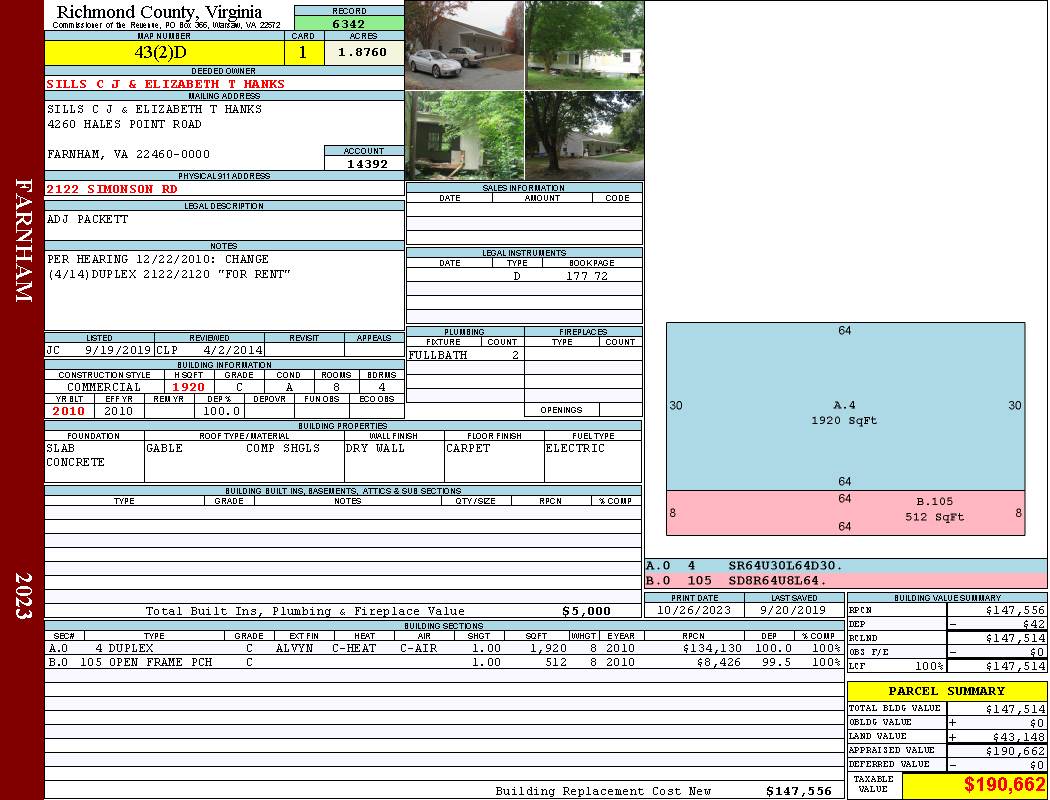Click print date 10/26/2023
Screen dimensions: 1050x800
[694, 611]
